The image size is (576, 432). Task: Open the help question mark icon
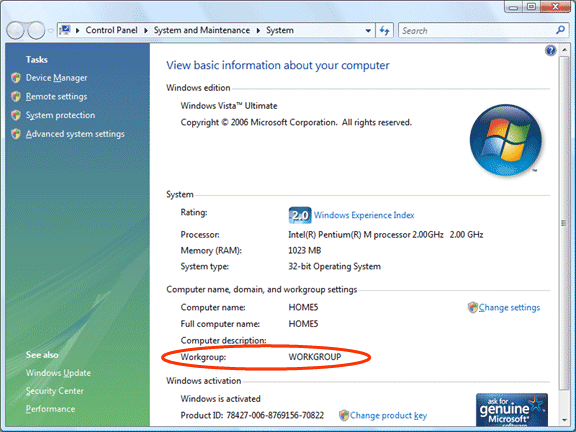pos(550,50)
